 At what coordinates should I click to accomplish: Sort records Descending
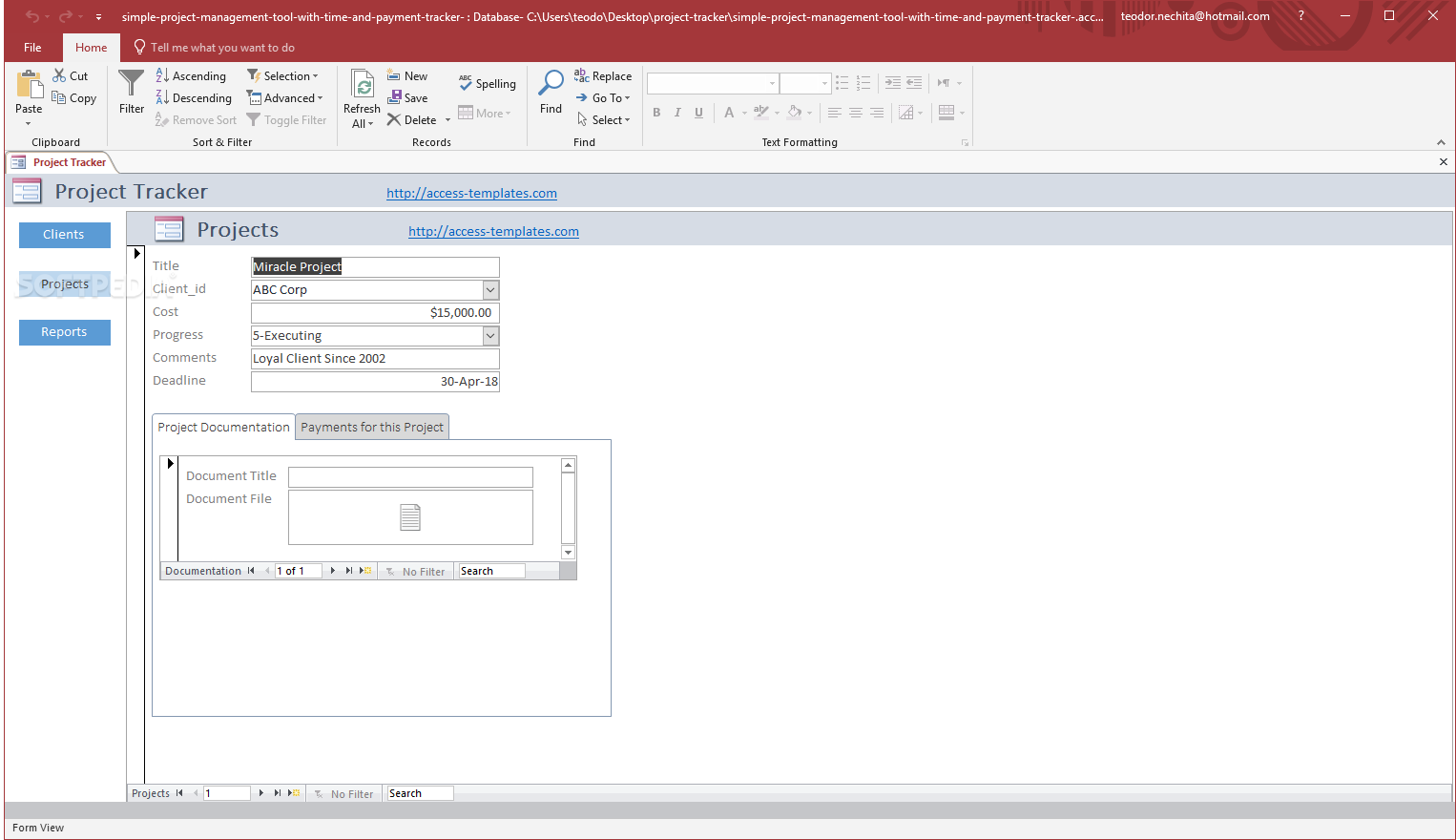tap(194, 97)
